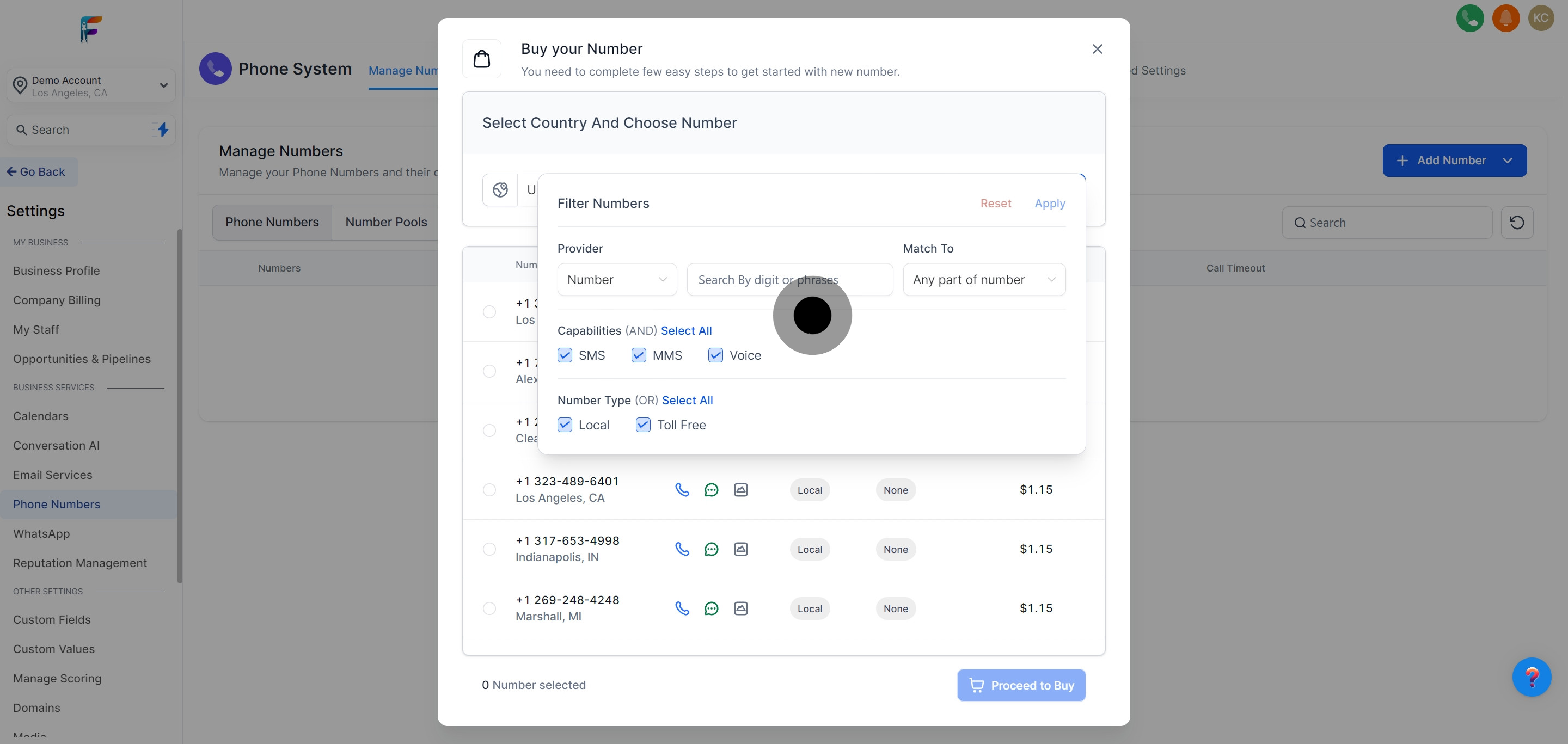Click the green phone dialer icon
Image resolution: width=1568 pixels, height=744 pixels.
pyautogui.click(x=1469, y=19)
